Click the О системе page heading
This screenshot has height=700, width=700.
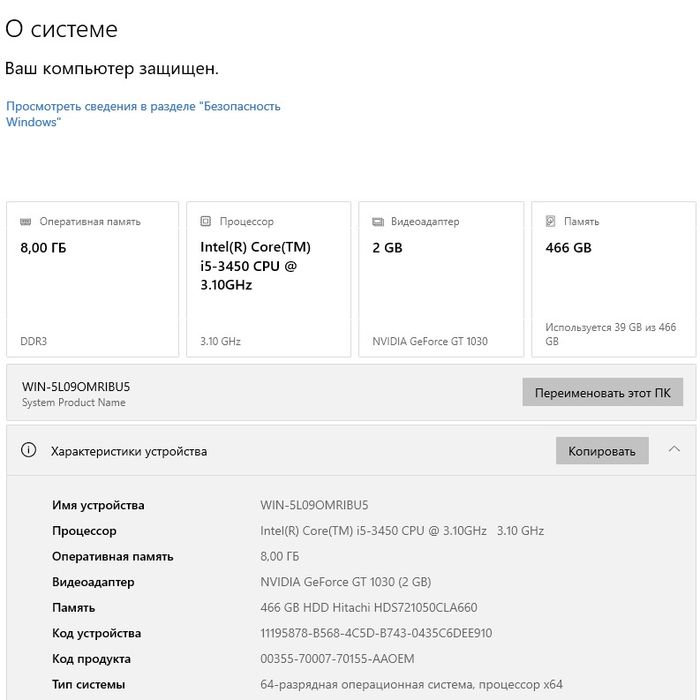click(x=62, y=29)
